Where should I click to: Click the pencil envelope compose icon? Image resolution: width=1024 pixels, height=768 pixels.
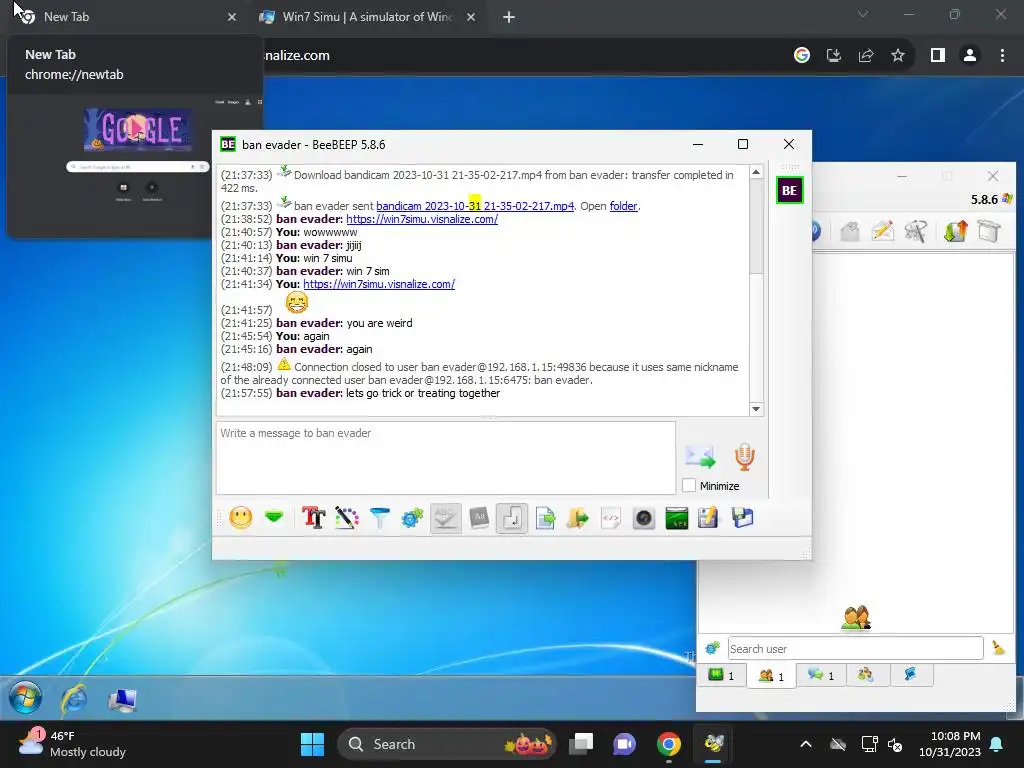pyautogui.click(x=882, y=231)
